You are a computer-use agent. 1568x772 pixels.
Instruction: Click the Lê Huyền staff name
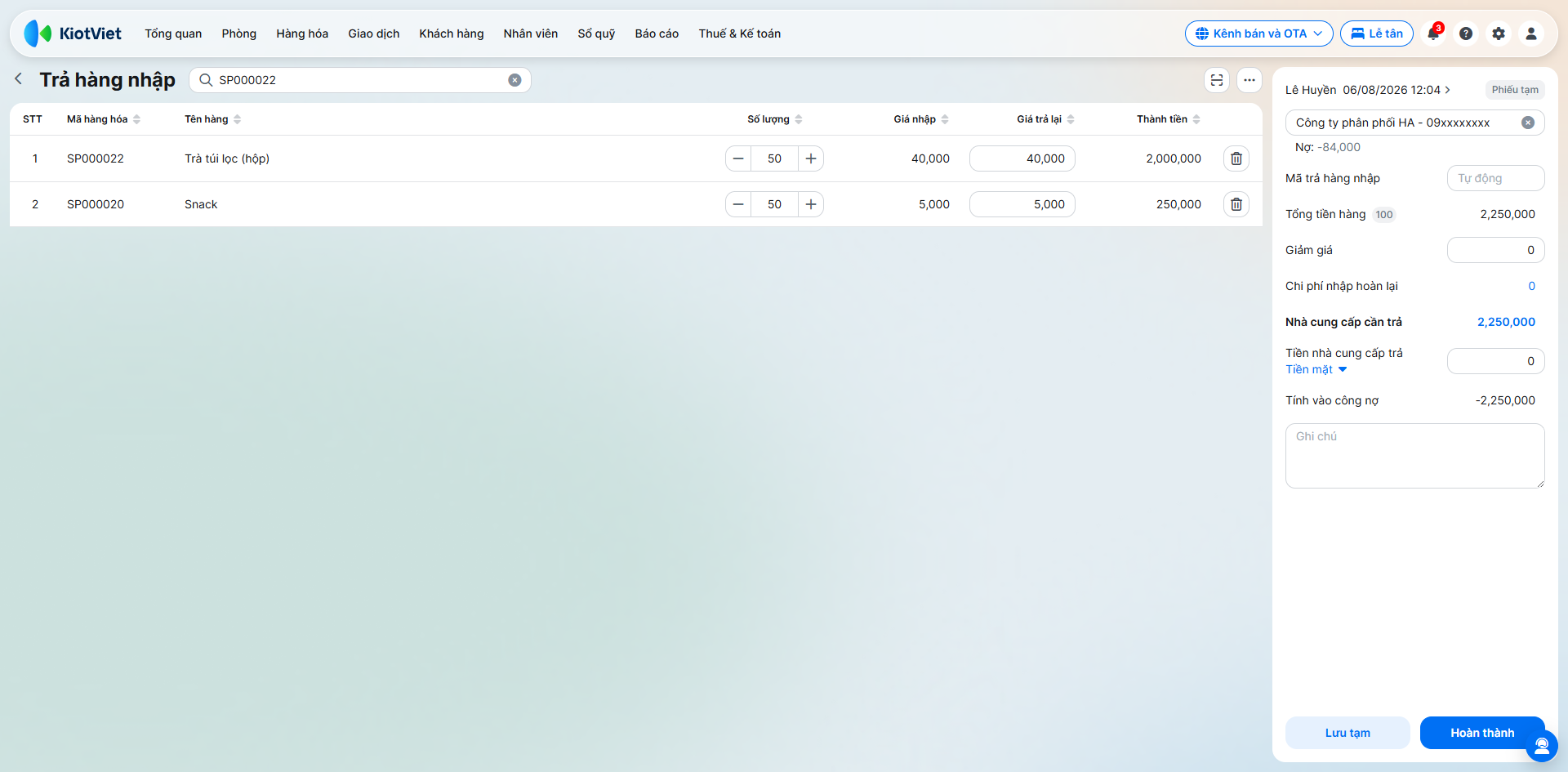pos(1311,90)
